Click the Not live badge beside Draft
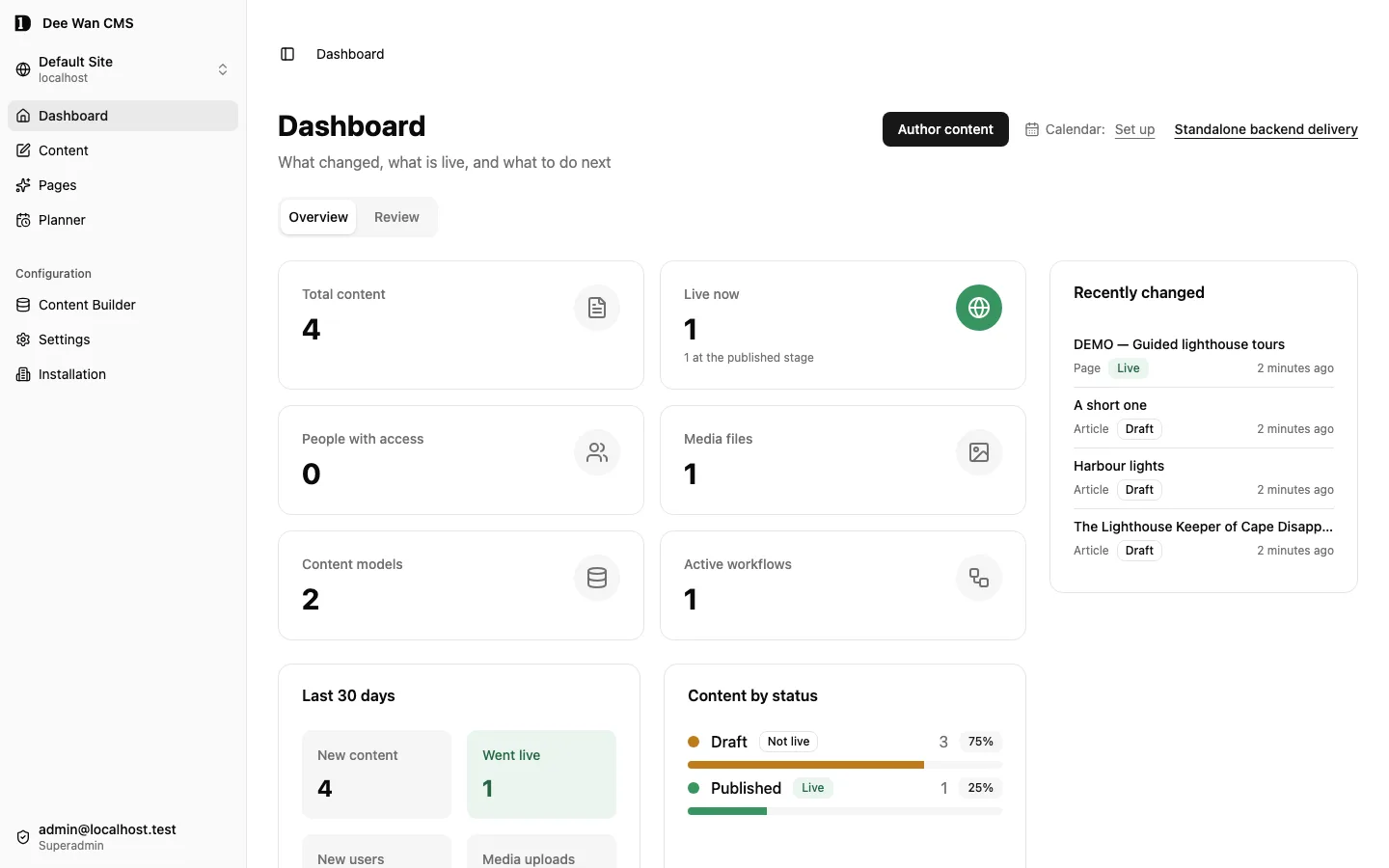The height and width of the screenshot is (868, 1389). [788, 742]
